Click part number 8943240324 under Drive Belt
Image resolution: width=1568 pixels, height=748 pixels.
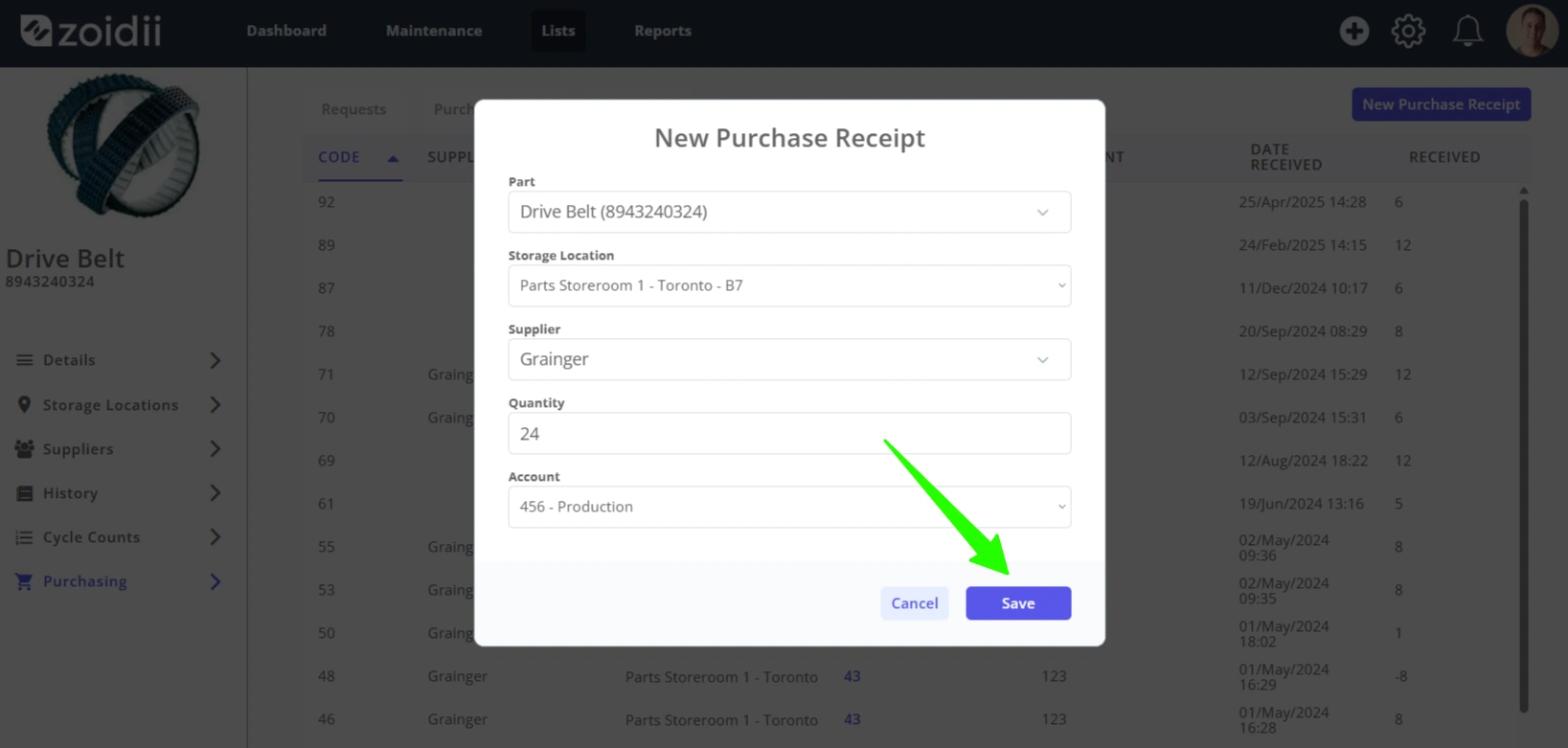(x=50, y=282)
